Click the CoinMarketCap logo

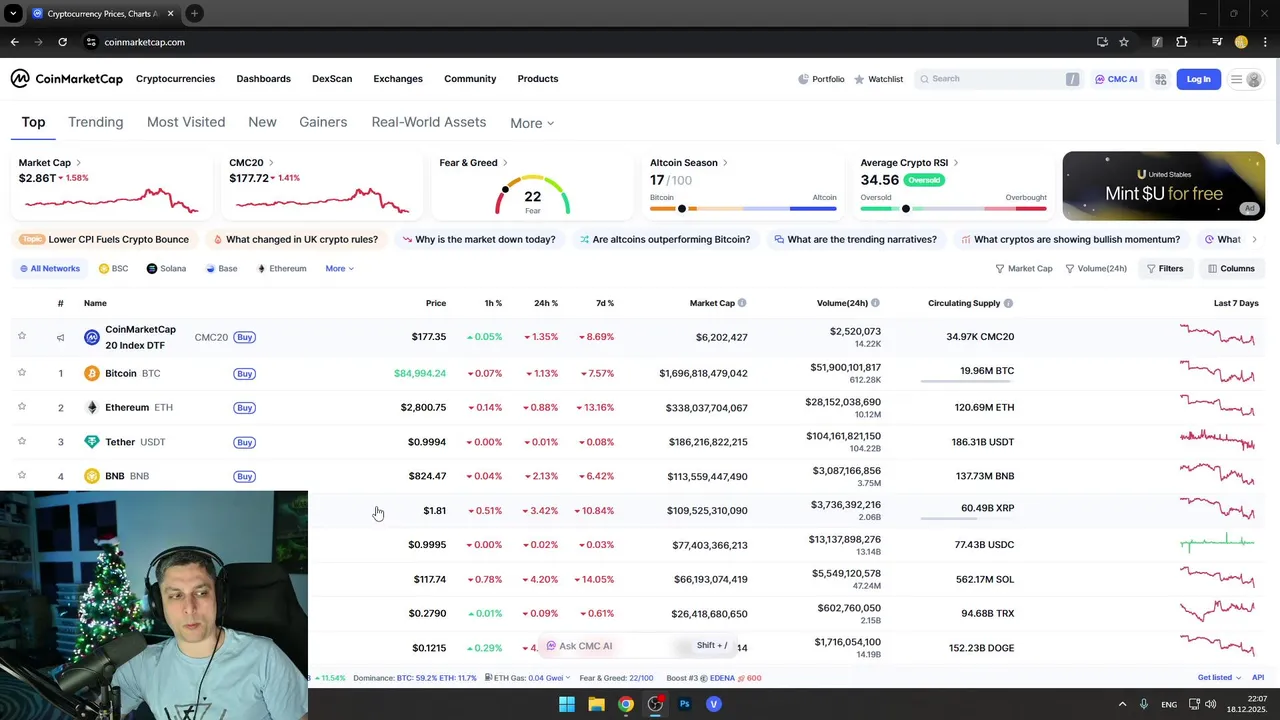point(66,79)
